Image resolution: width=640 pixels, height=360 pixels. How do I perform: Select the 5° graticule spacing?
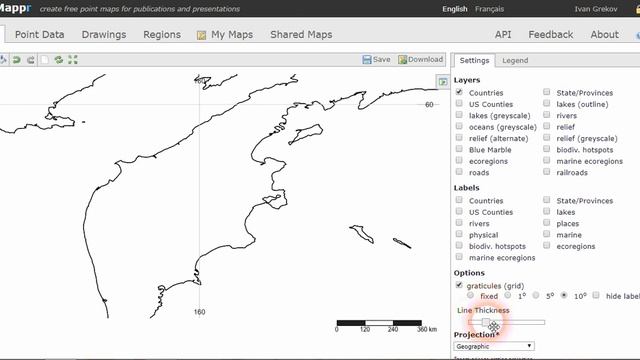[536, 295]
